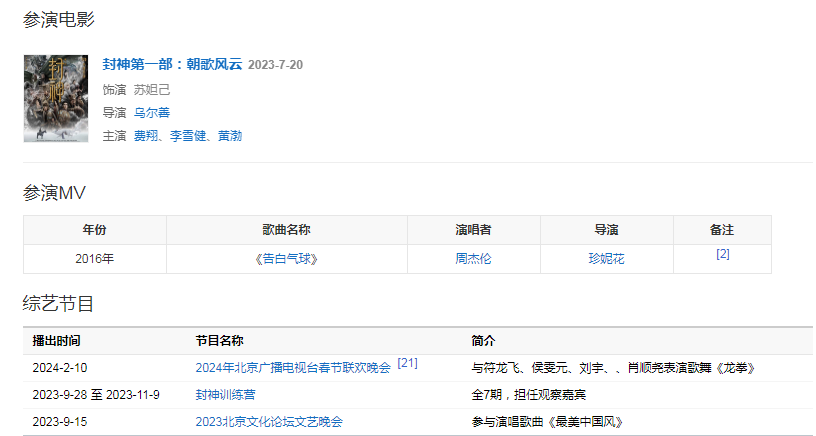Open the 李雪健 cast link

[x=187, y=136]
